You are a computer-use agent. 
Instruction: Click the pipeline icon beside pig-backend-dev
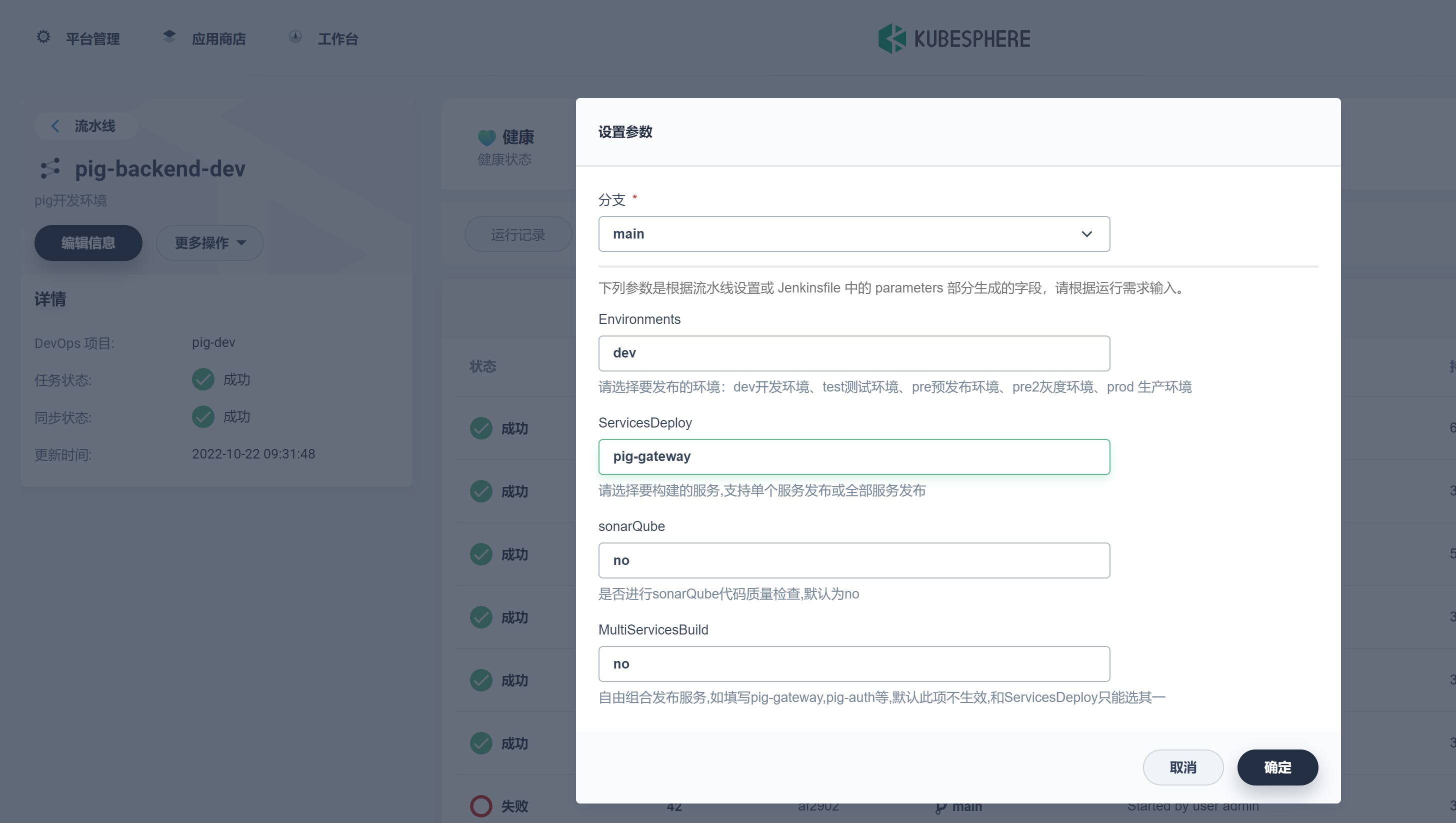coord(50,168)
